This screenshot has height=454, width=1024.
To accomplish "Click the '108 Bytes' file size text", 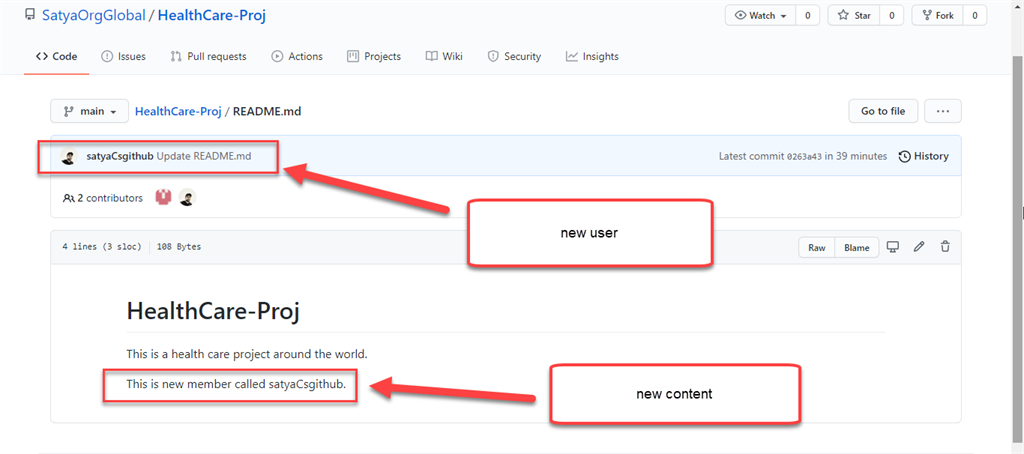I will [x=179, y=248].
